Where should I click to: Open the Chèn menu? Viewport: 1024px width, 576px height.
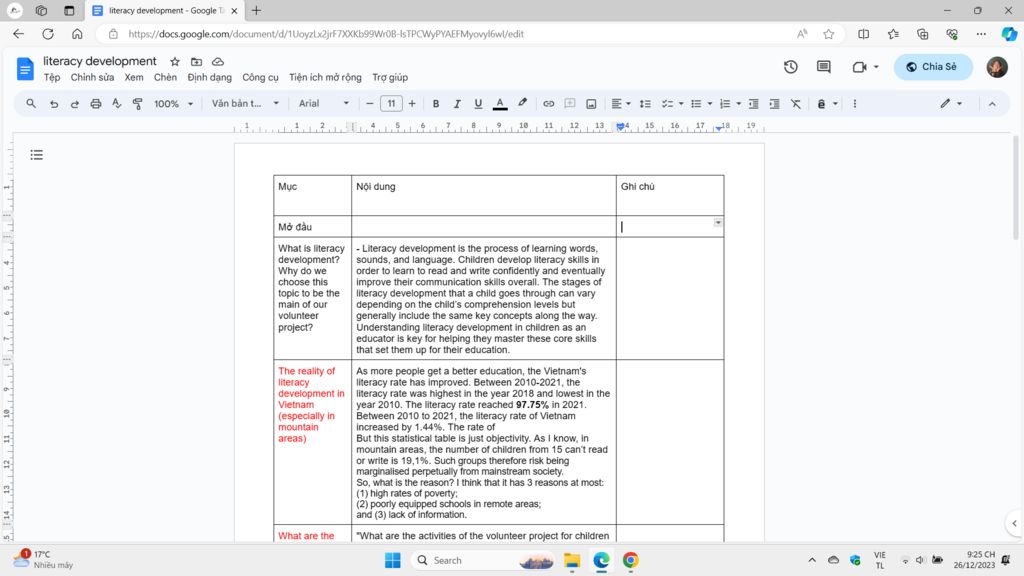(165, 77)
